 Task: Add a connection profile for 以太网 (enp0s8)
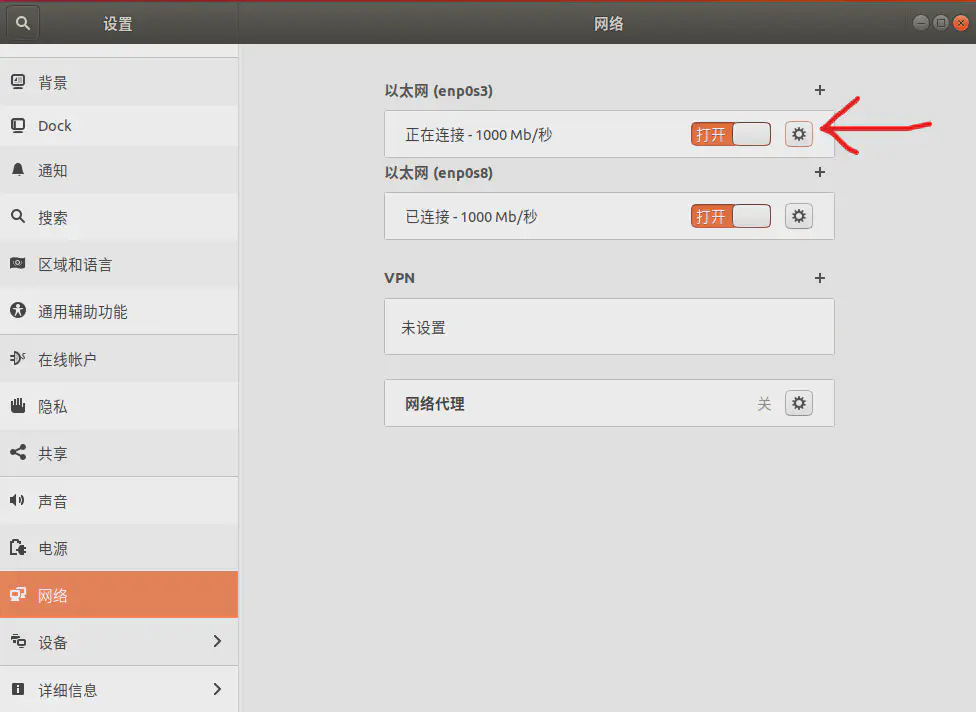pyautogui.click(x=820, y=172)
